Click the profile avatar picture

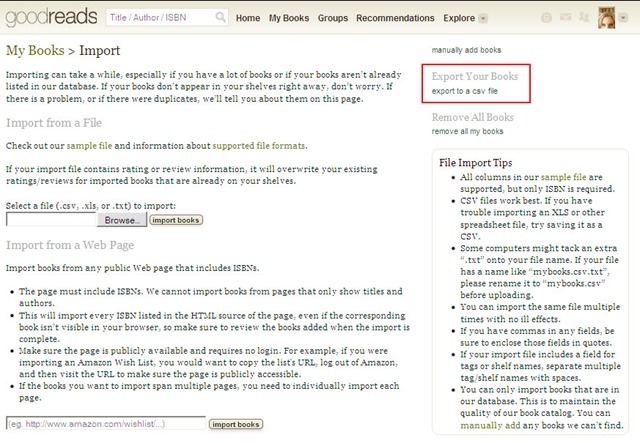pyautogui.click(x=607, y=18)
